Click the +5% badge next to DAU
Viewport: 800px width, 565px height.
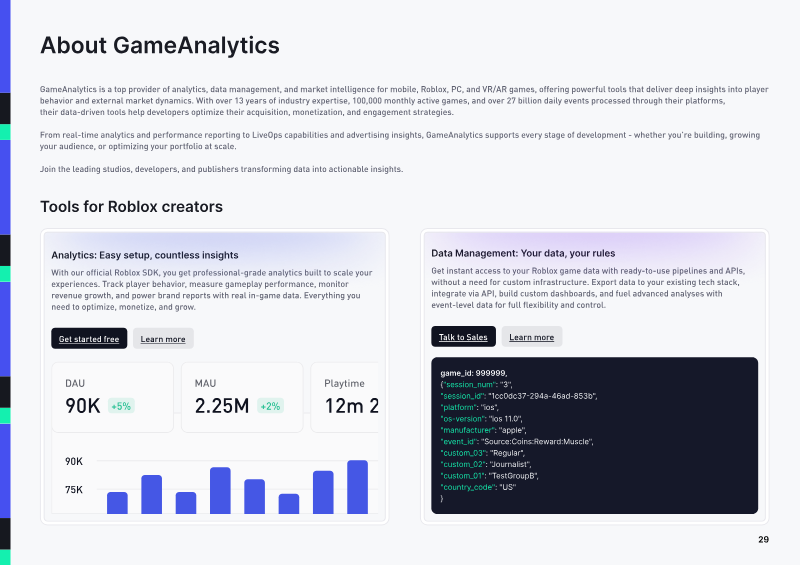[121, 406]
